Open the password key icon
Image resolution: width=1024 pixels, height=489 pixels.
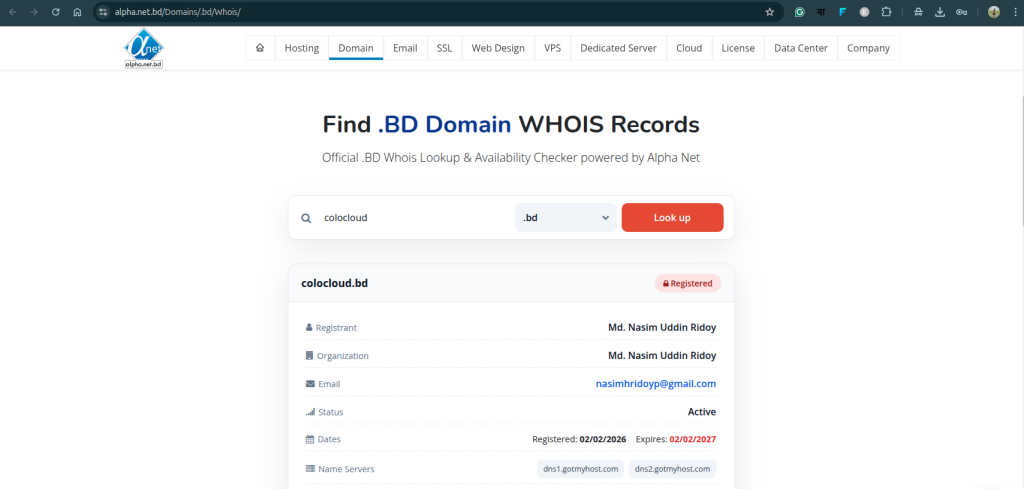point(961,12)
